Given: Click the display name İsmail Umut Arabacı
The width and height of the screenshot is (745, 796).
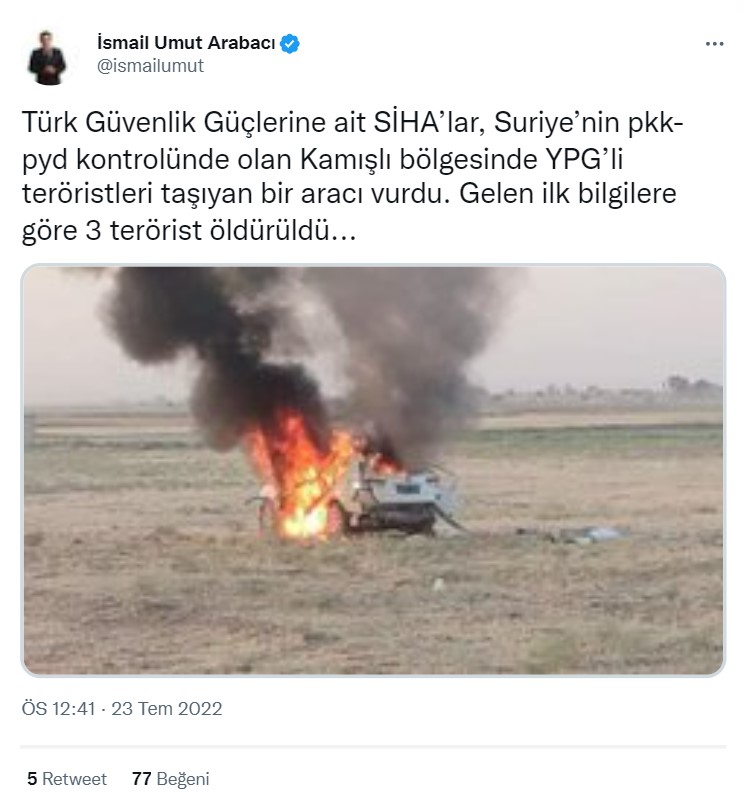Looking at the screenshot, I should click(186, 43).
